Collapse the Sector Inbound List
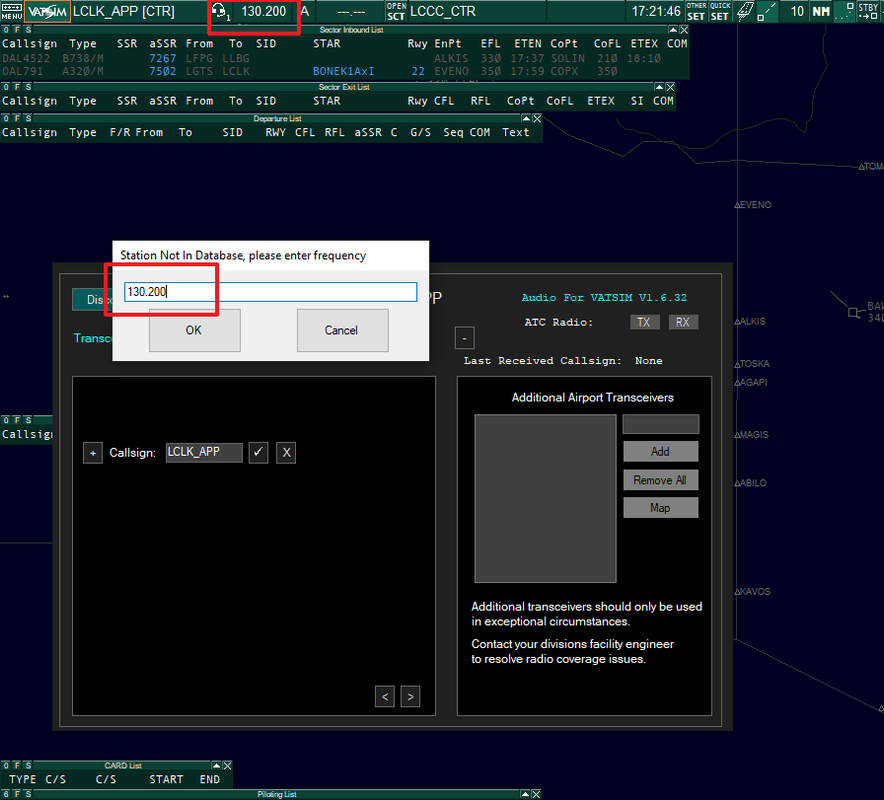This screenshot has width=884, height=800. (673, 29)
